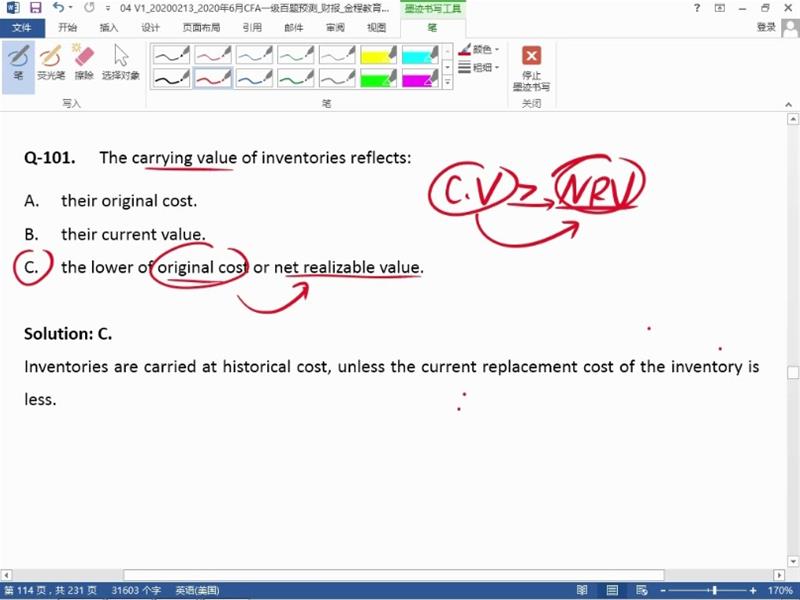Open the pen Thickness (粗细) dropdown

click(x=481, y=67)
